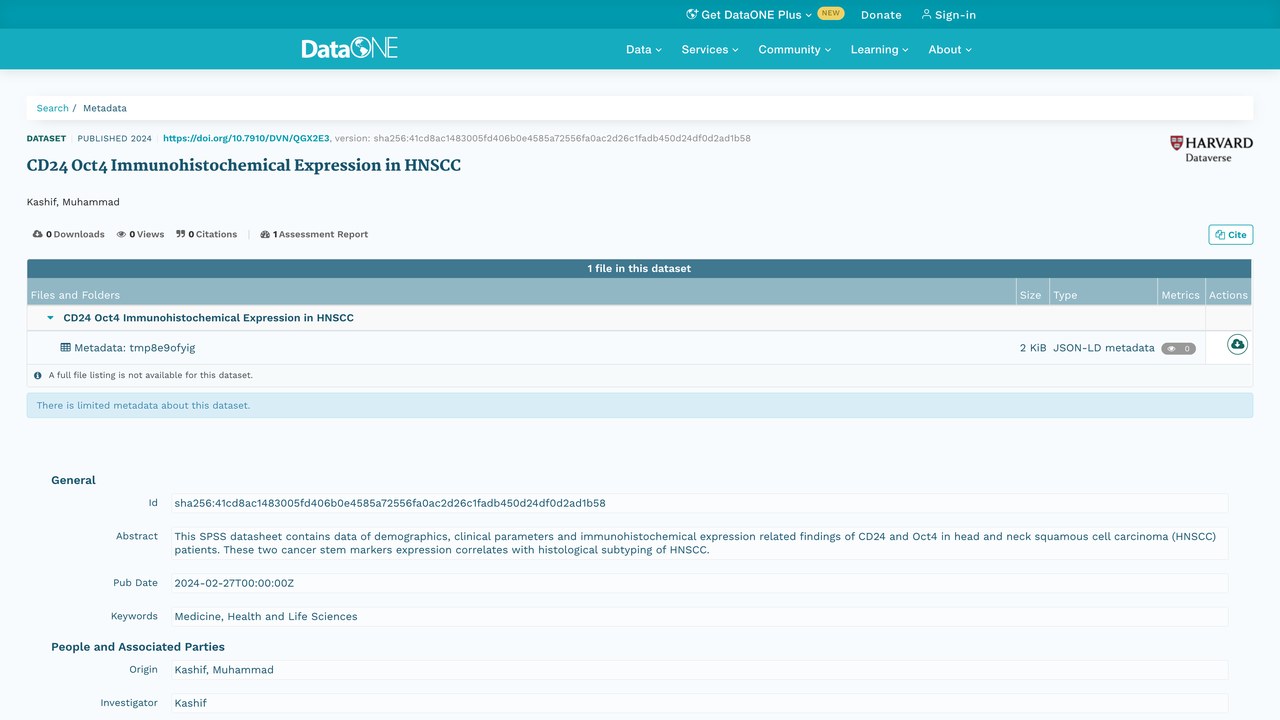1280x720 pixels.
Task: Open the dataset DOI link
Action: click(x=246, y=138)
